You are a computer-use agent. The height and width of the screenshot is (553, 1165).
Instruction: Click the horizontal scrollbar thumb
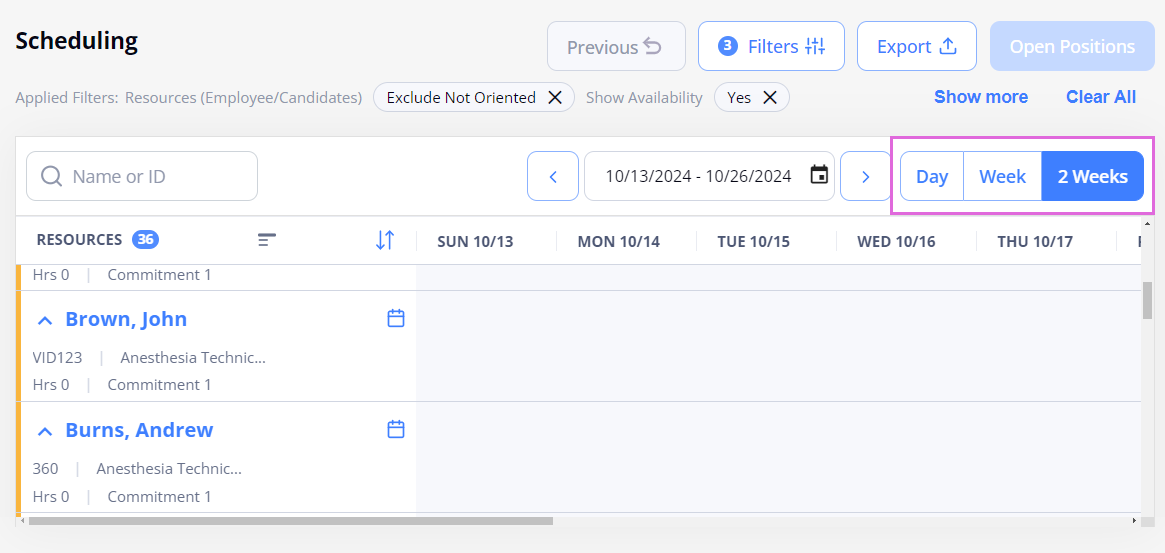coord(291,521)
